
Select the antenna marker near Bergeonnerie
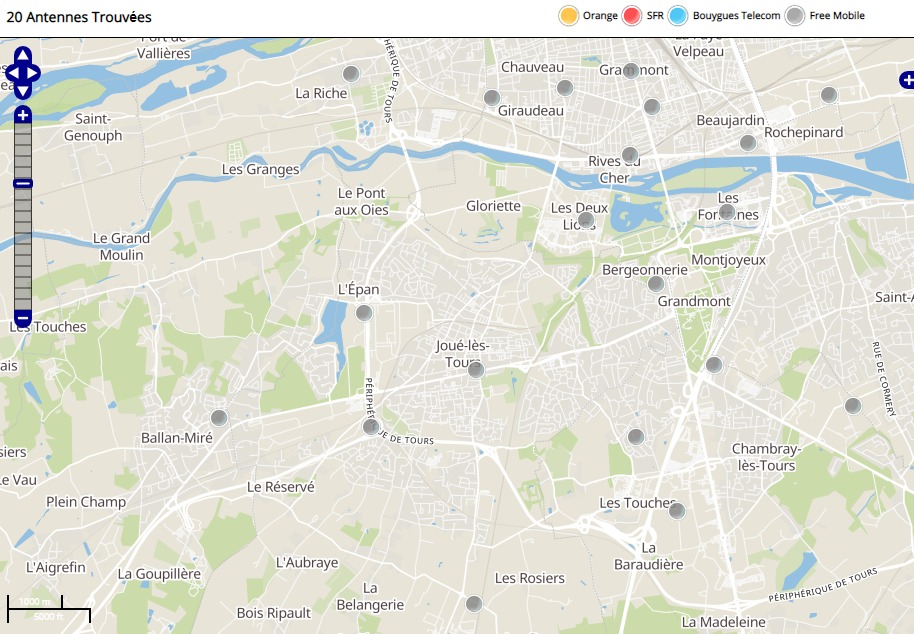pos(656,284)
